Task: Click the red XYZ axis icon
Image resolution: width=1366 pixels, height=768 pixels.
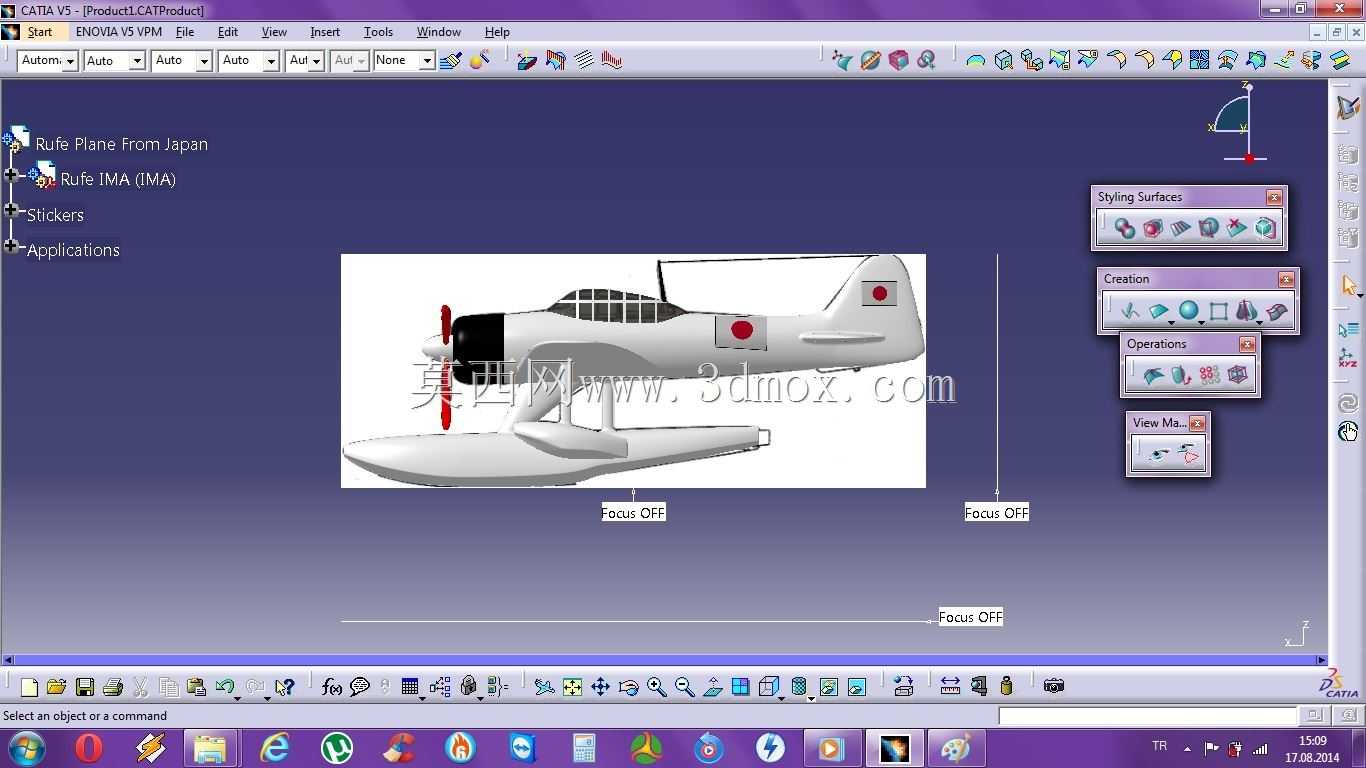Action: pos(1348,358)
